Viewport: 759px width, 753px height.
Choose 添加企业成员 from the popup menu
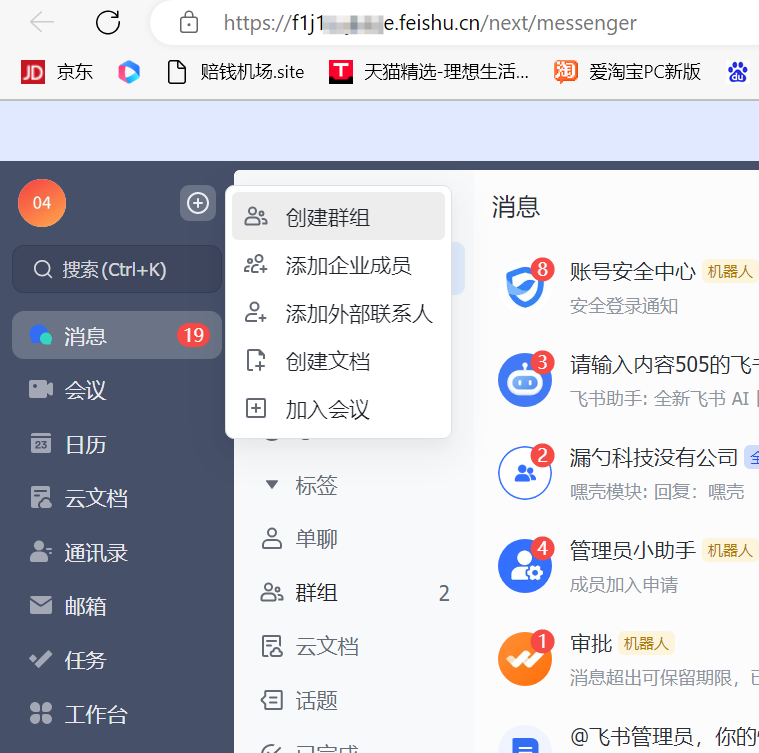pos(338,265)
